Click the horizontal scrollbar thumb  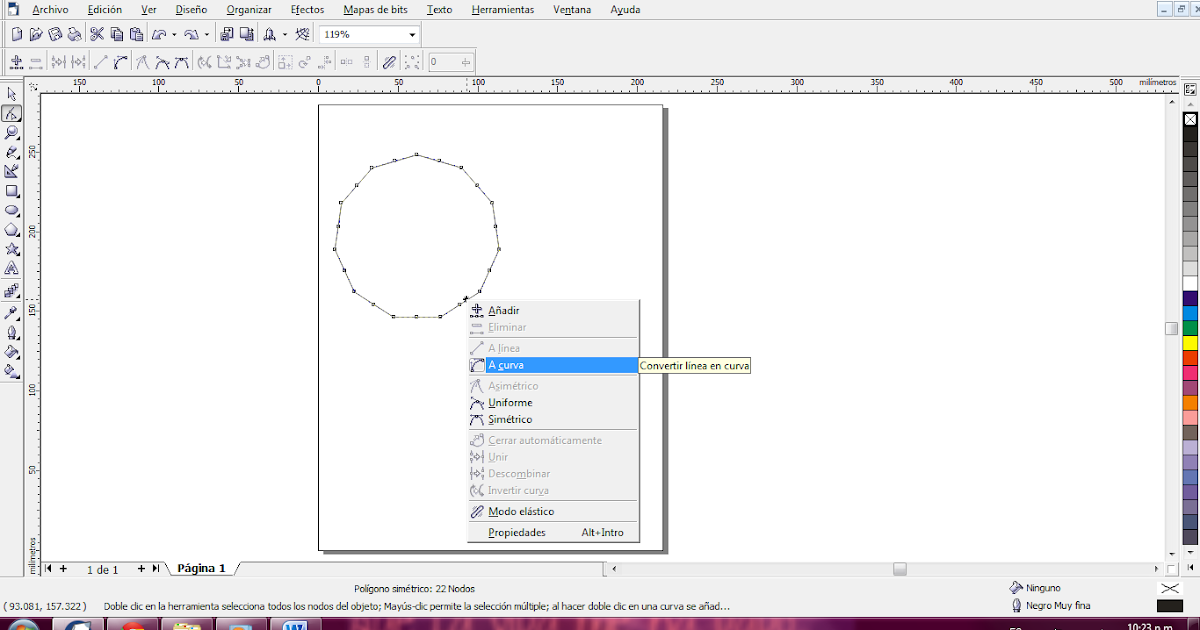coord(900,568)
